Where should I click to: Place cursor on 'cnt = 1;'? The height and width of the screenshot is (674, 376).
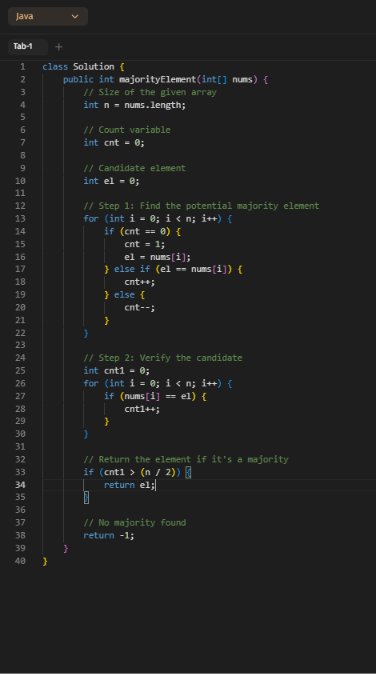click(144, 244)
